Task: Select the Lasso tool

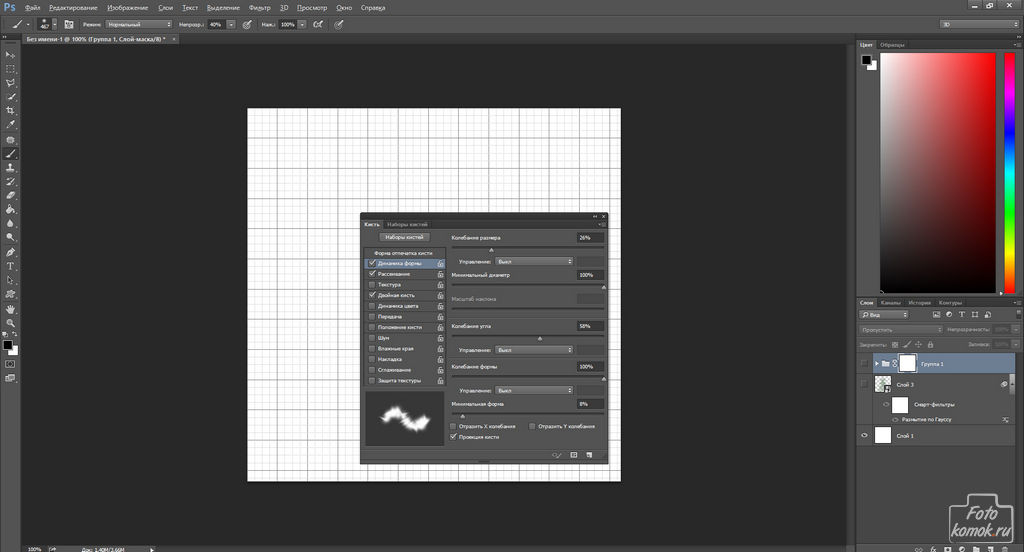Action: [x=10, y=83]
